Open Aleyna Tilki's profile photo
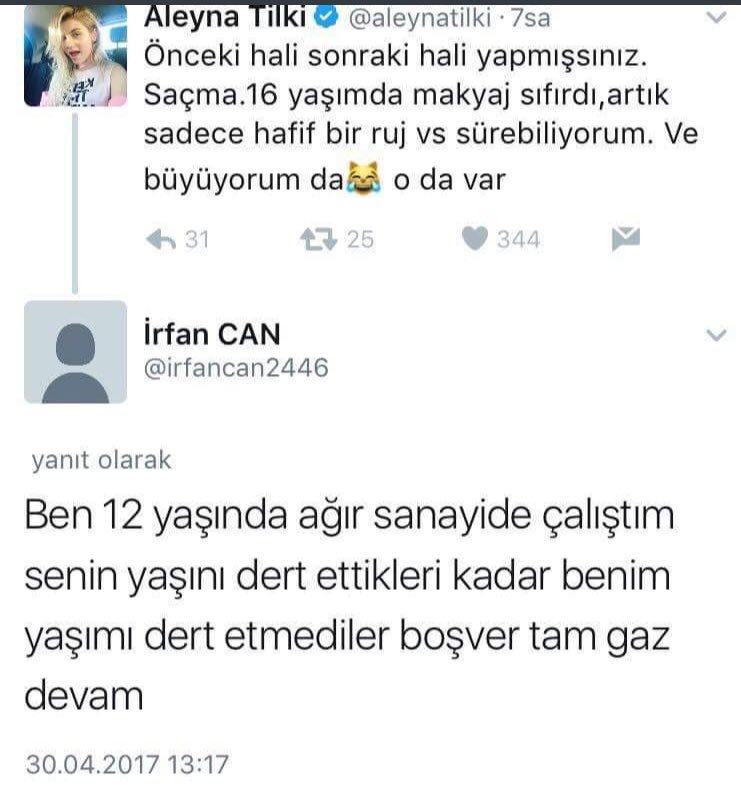Screen dimensions: 741x790 tap(76, 55)
